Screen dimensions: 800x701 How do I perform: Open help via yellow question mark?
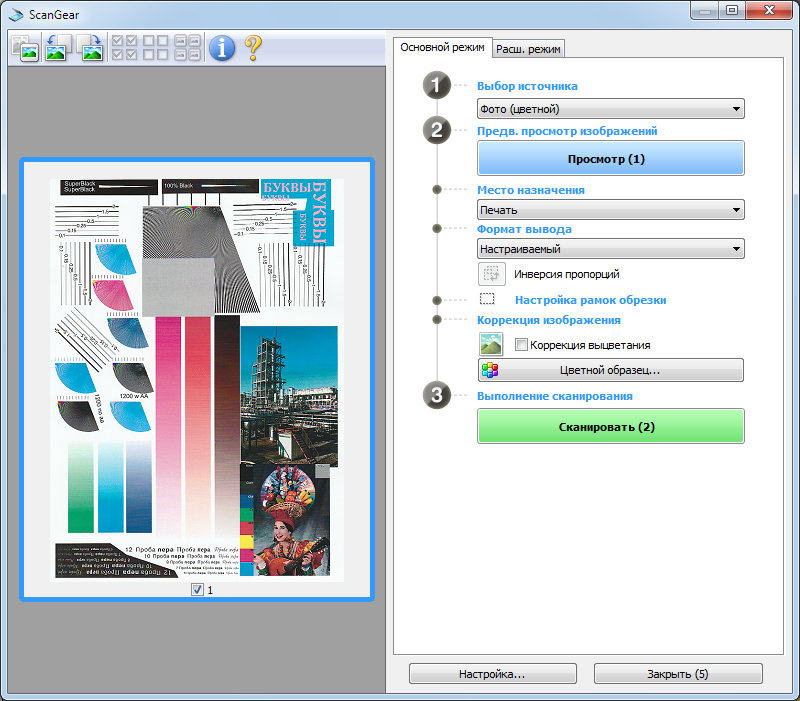pos(253,48)
